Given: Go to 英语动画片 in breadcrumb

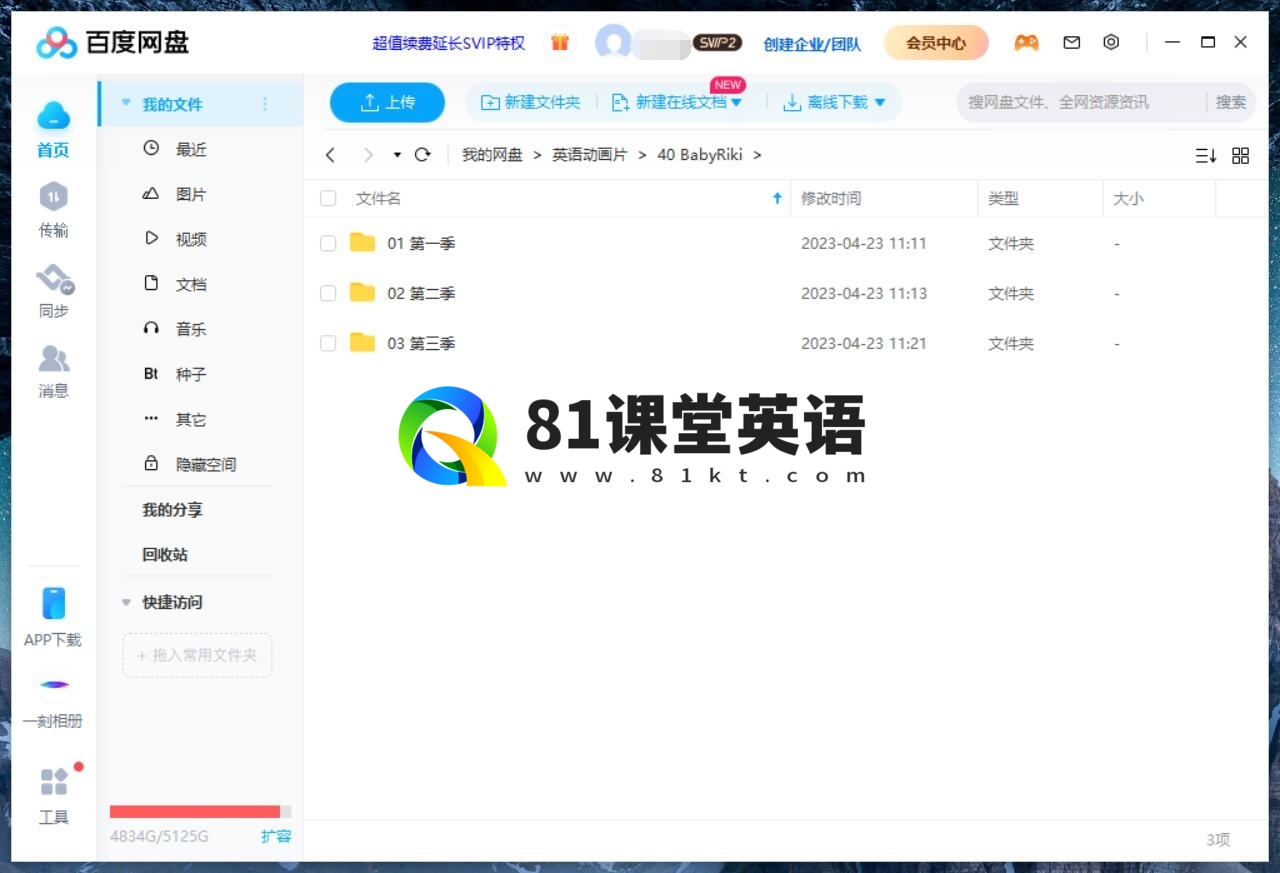Looking at the screenshot, I should [x=590, y=155].
